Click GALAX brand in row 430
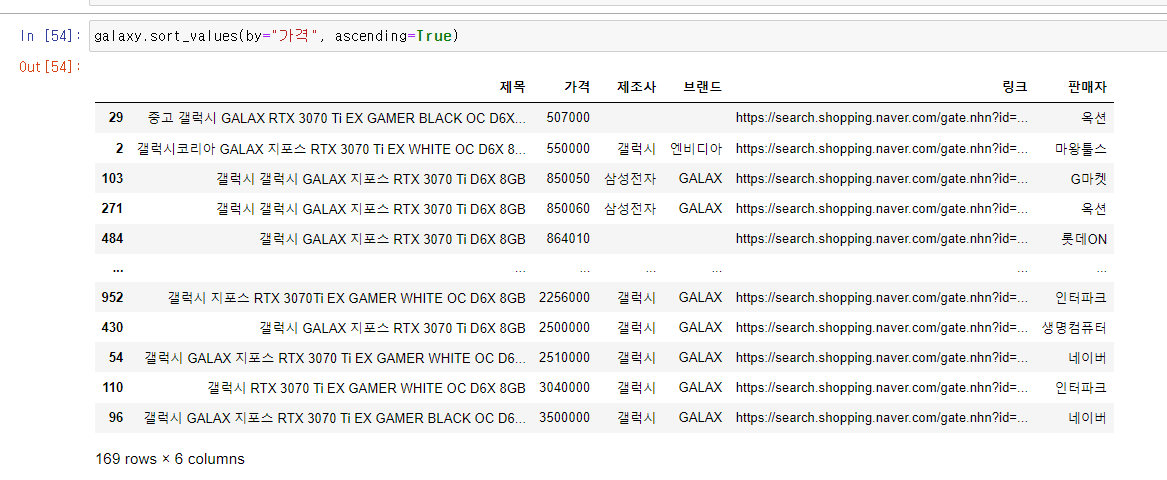 700,327
